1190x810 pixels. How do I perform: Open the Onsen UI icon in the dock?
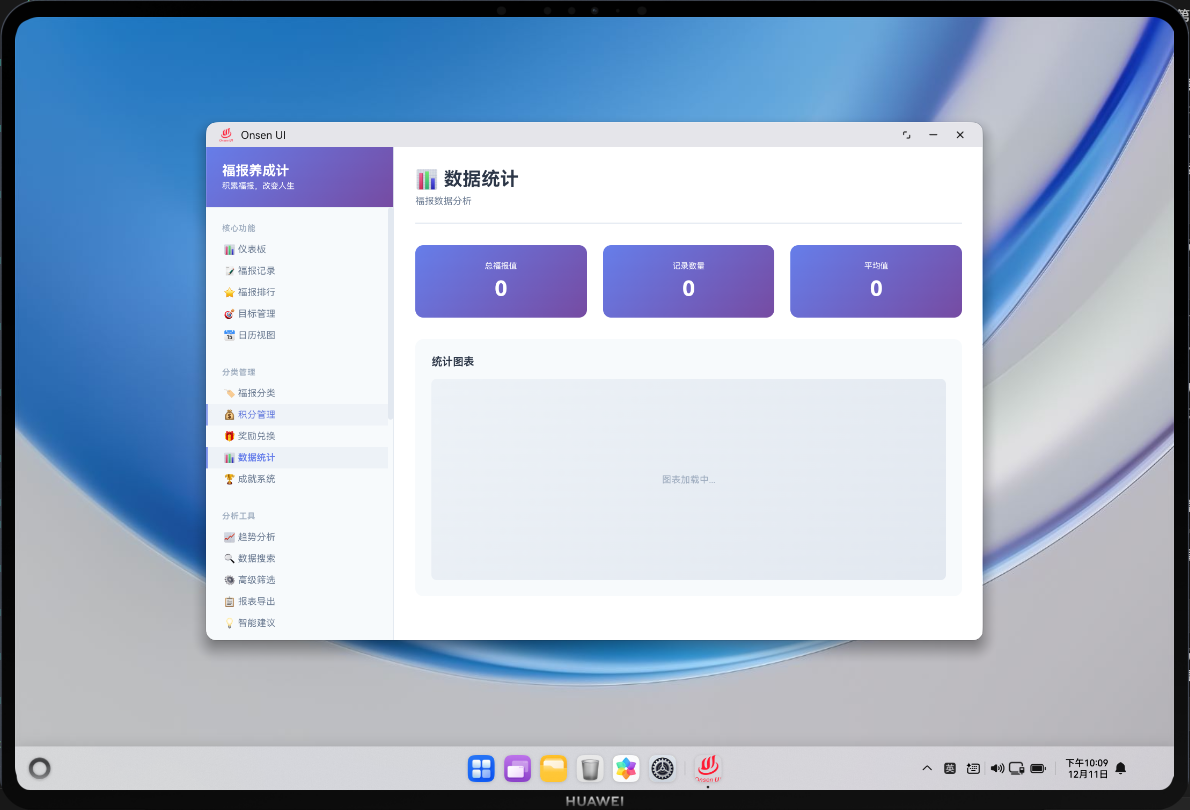(706, 768)
